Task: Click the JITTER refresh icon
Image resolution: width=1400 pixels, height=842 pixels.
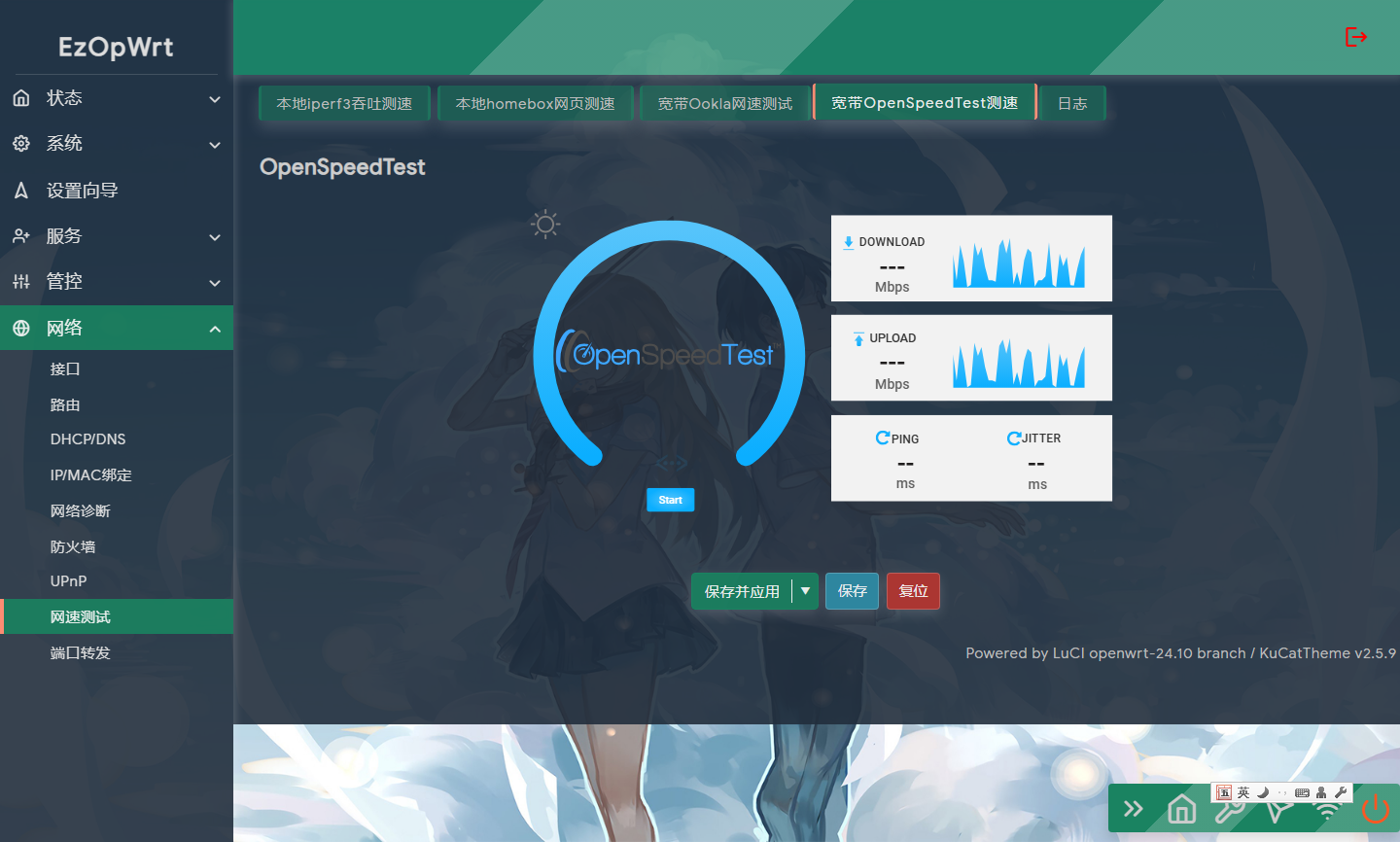Action: pos(1014,439)
